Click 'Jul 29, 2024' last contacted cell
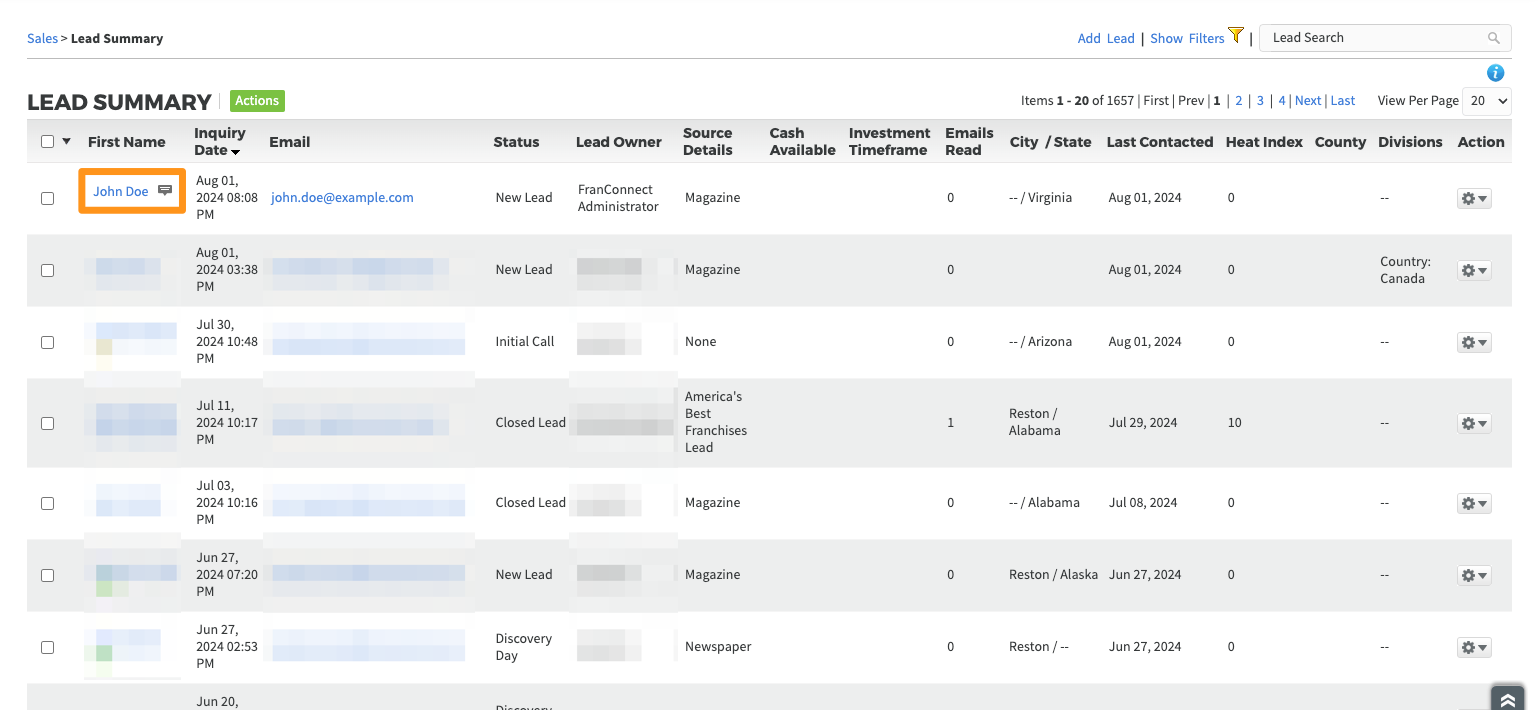Viewport: 1539px width, 710px height. point(1143,423)
